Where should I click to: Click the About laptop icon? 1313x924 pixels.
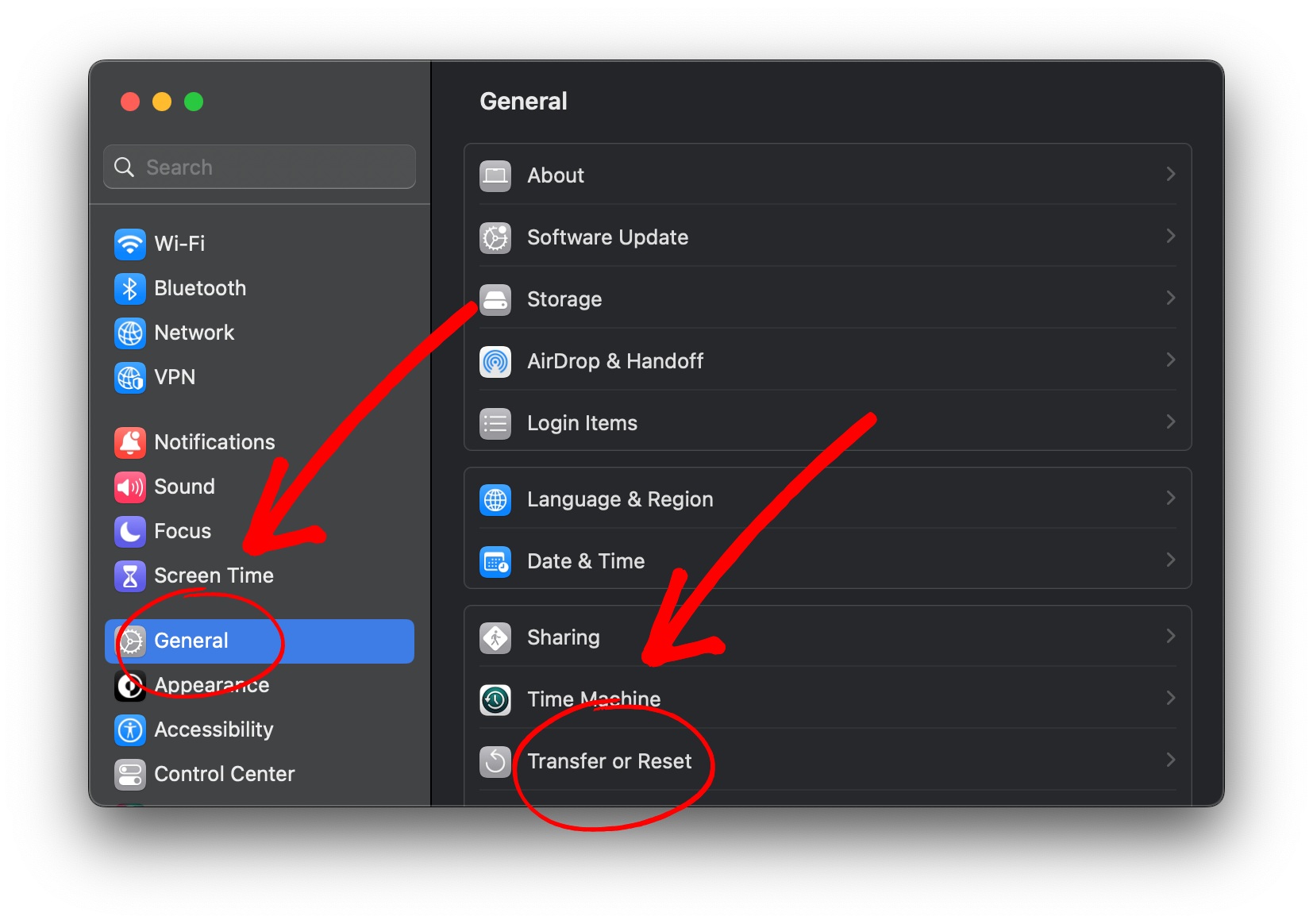[495, 175]
